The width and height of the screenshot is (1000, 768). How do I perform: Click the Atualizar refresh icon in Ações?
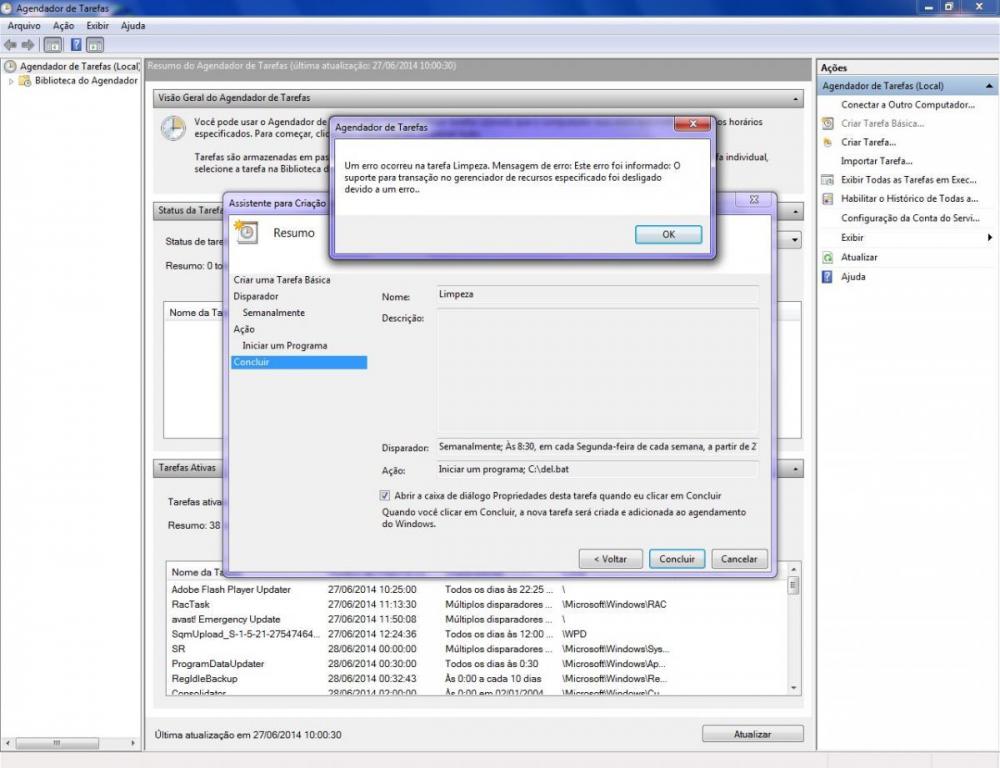click(827, 257)
